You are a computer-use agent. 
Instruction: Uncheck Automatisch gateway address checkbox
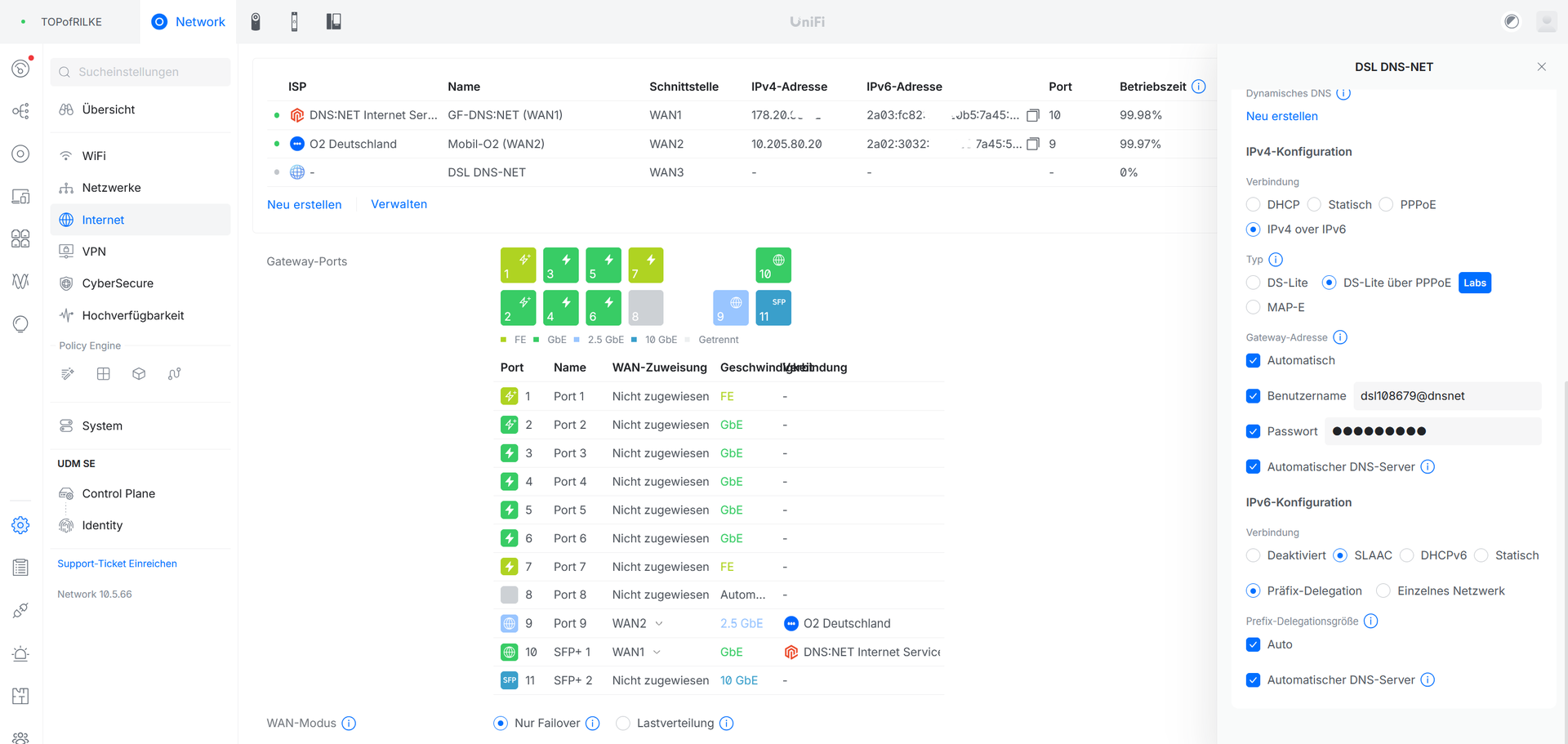tap(1254, 360)
